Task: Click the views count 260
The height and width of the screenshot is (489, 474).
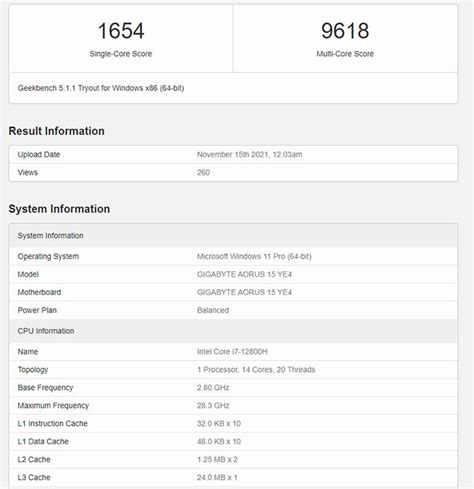Action: [203, 172]
